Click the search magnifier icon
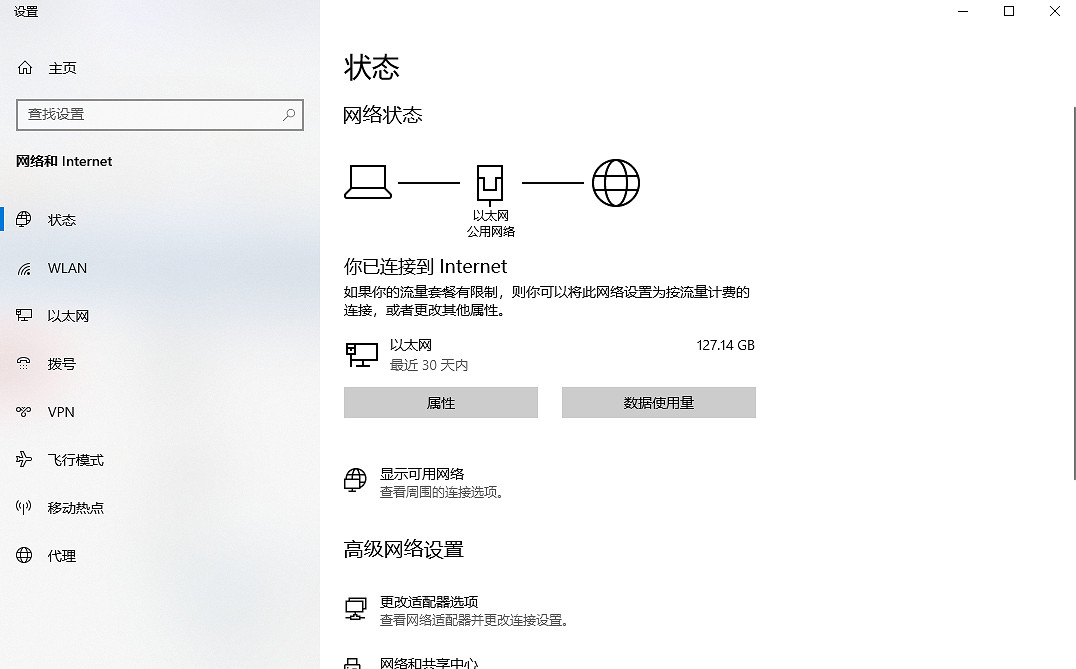 point(288,114)
